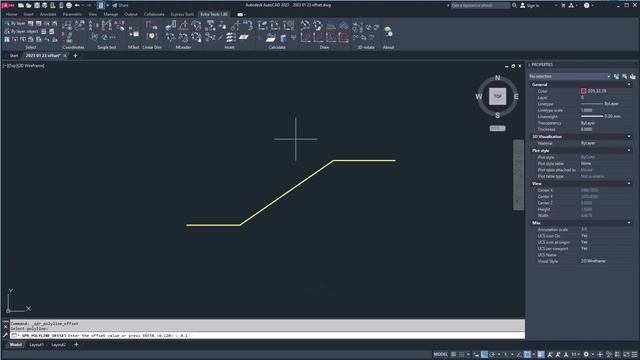Open the Autodesk App Store cart icon
This screenshot has width=640, height=360.
(x=563, y=5)
